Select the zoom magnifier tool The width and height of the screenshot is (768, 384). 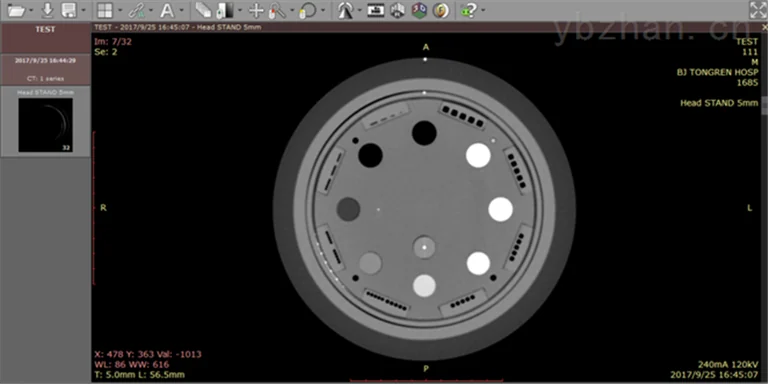[x=277, y=10]
